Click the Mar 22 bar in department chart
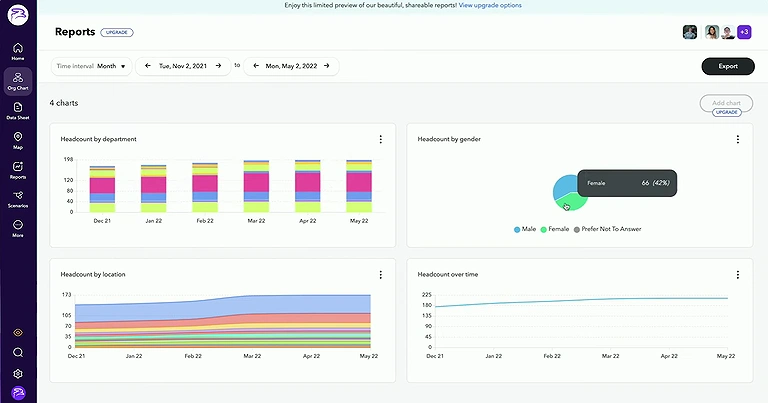 [x=256, y=186]
